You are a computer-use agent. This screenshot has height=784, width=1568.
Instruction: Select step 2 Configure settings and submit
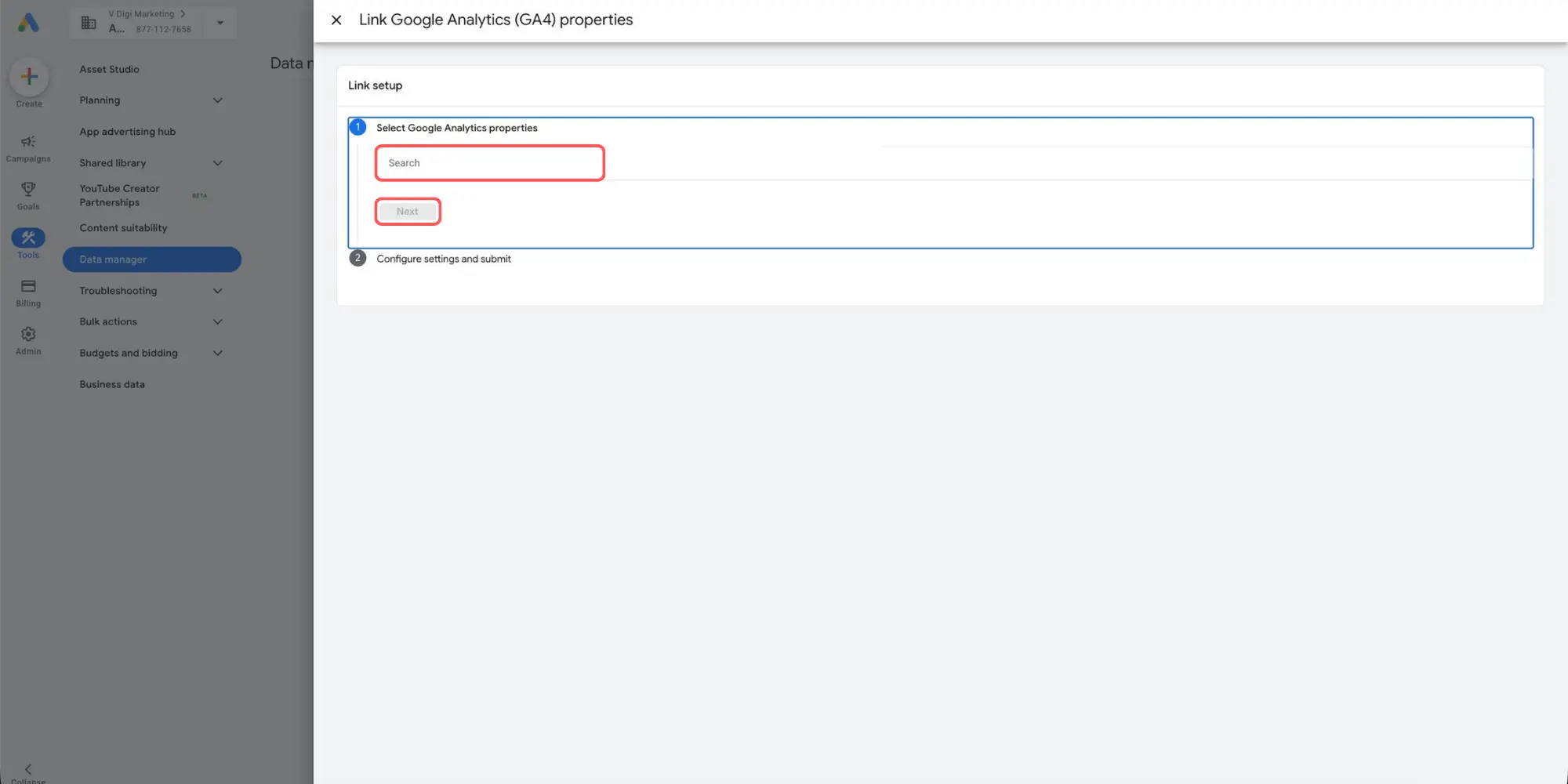tap(444, 259)
